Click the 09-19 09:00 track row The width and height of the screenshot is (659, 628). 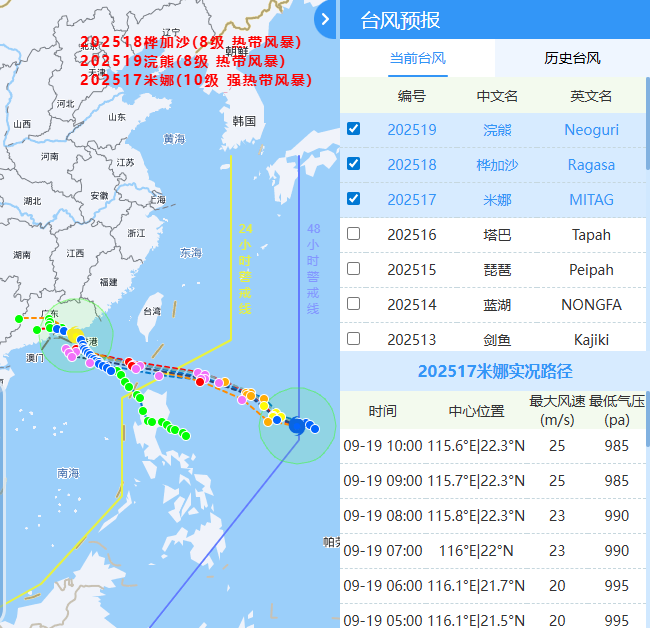[x=493, y=481]
